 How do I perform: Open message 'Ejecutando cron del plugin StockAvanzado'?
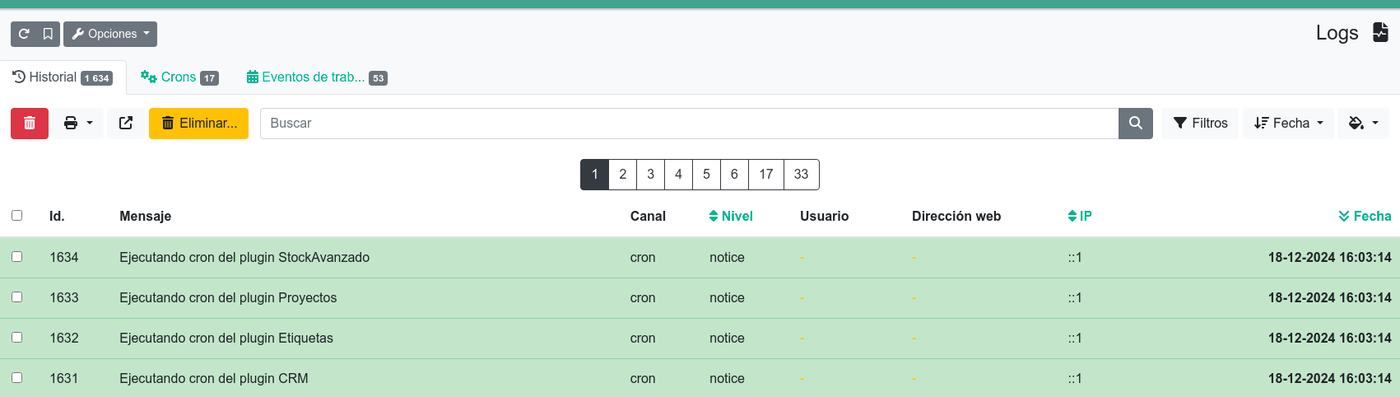(x=244, y=257)
